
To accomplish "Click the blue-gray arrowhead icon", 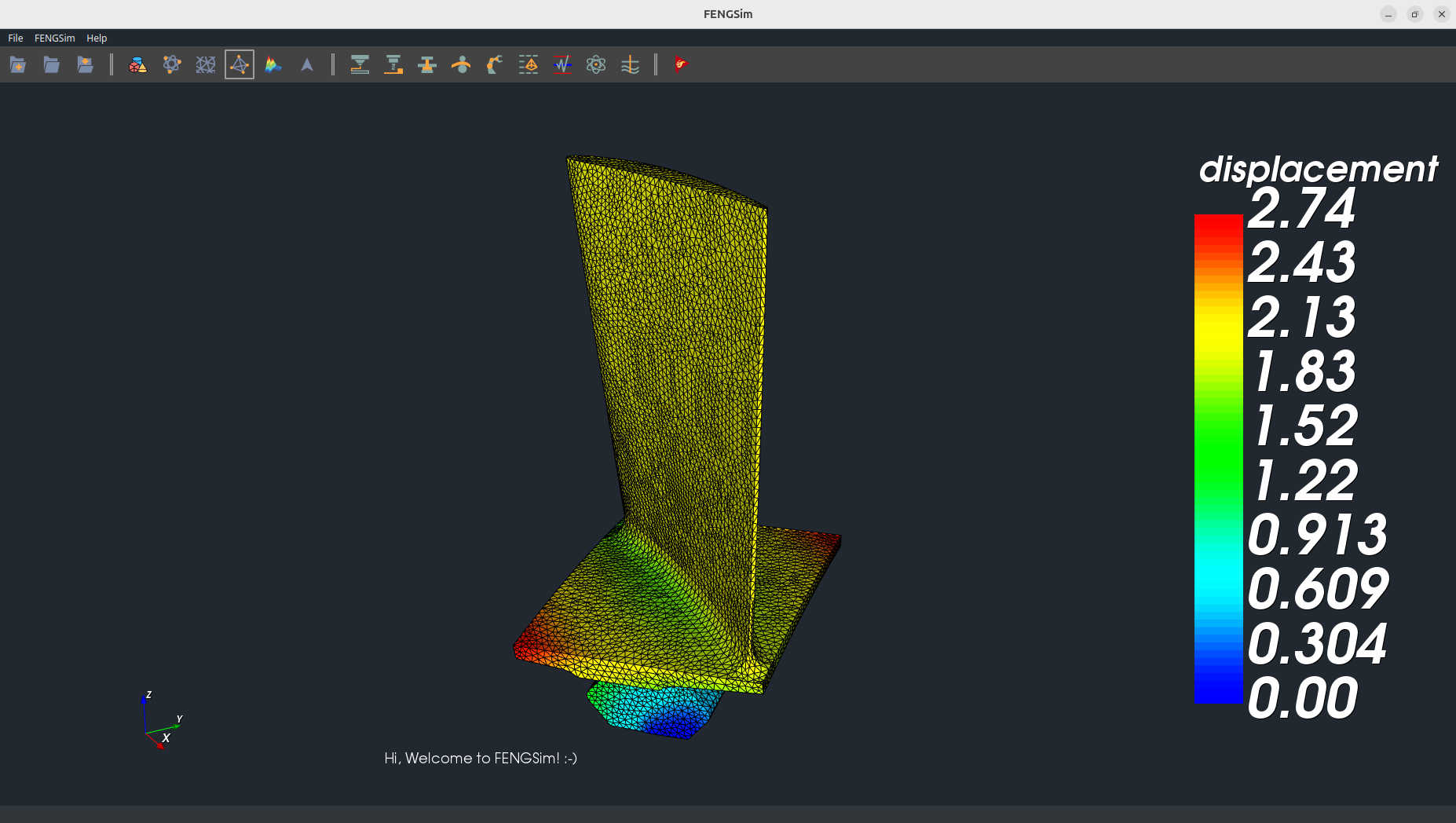I will 307,64.
